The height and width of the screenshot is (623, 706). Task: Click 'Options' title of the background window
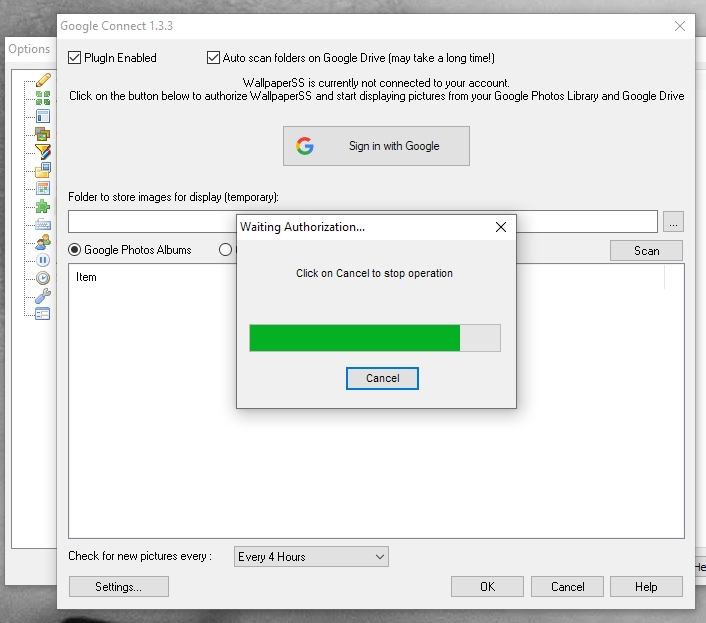coord(29,49)
